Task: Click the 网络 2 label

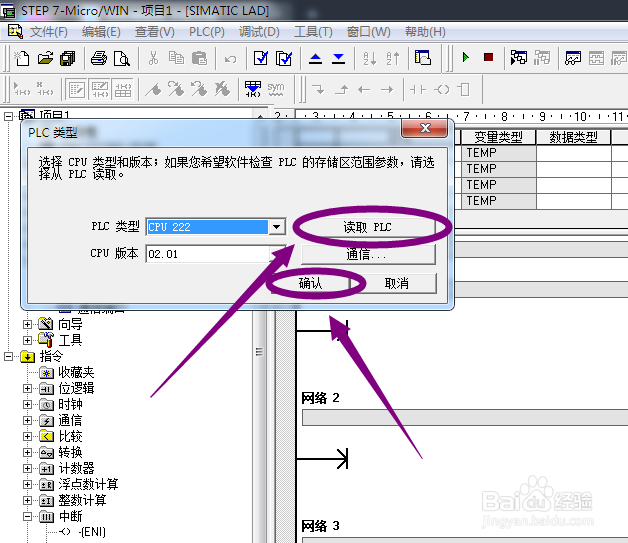Action: [x=320, y=398]
